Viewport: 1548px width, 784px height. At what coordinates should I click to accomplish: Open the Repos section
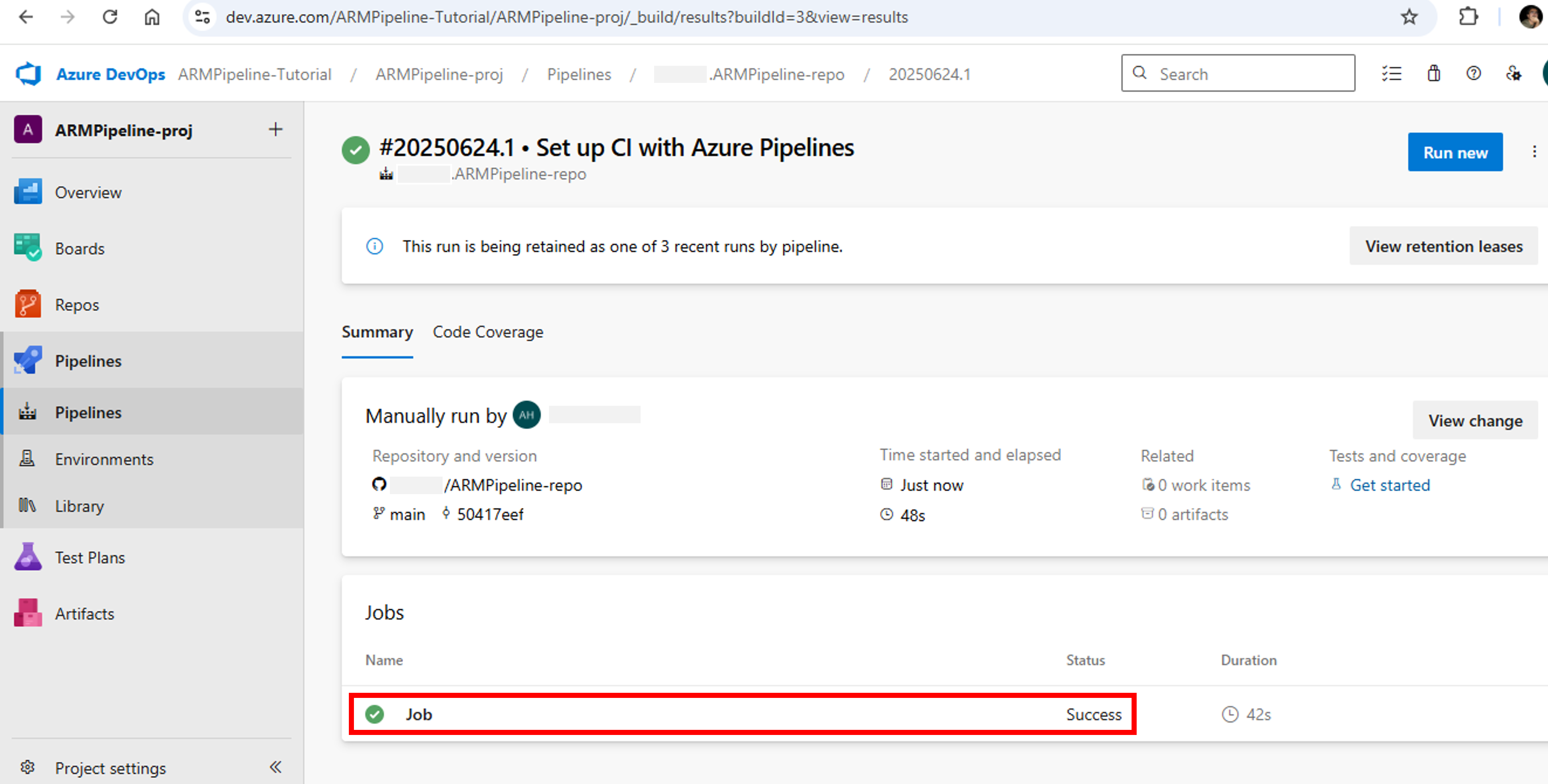[x=76, y=304]
